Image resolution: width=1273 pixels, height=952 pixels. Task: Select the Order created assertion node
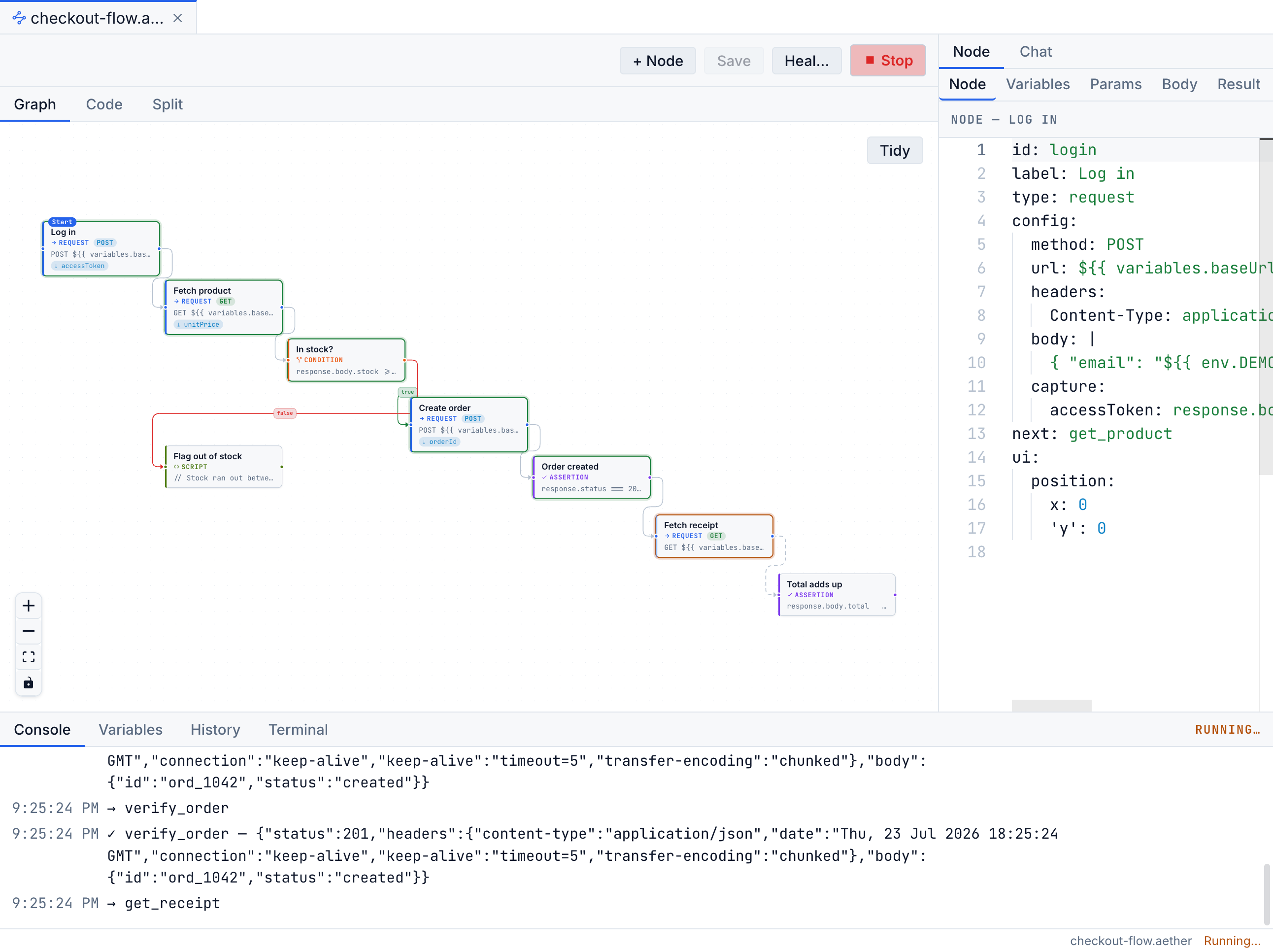click(592, 478)
